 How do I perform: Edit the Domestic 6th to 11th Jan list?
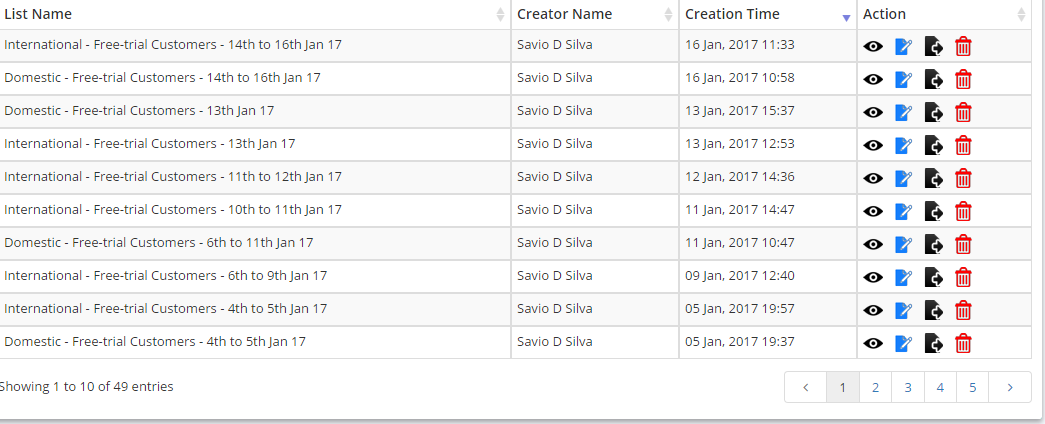pos(903,244)
